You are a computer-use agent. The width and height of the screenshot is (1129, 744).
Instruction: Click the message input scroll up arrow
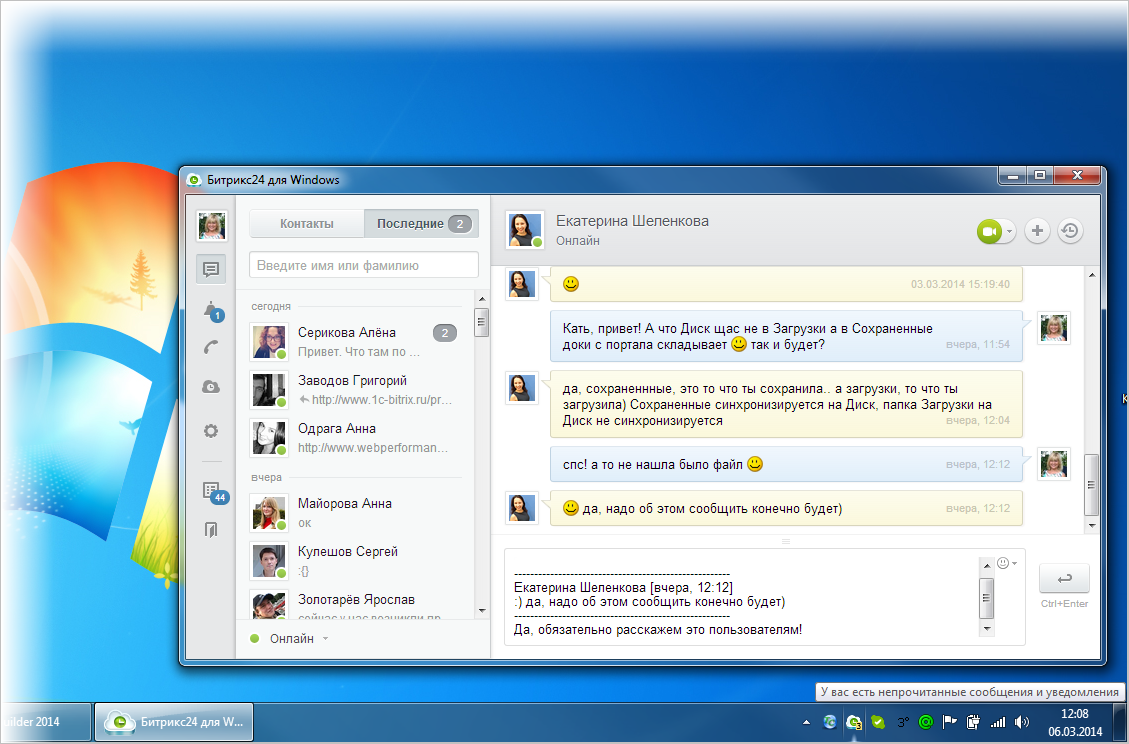(x=986, y=566)
